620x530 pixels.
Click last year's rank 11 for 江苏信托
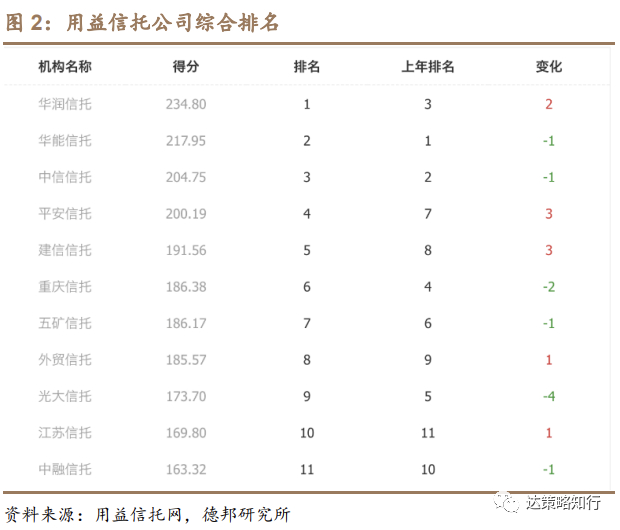[x=428, y=433]
